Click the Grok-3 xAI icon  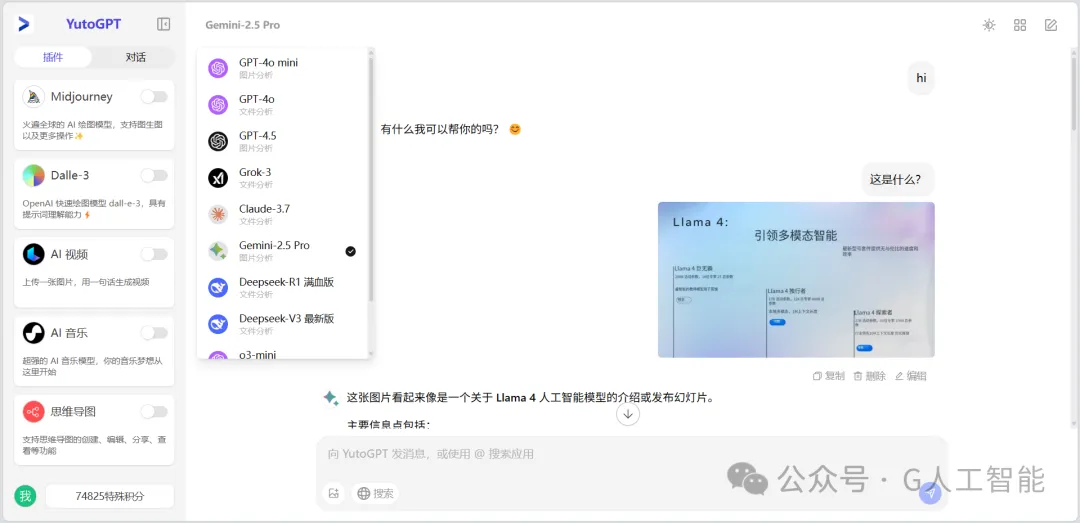click(218, 178)
